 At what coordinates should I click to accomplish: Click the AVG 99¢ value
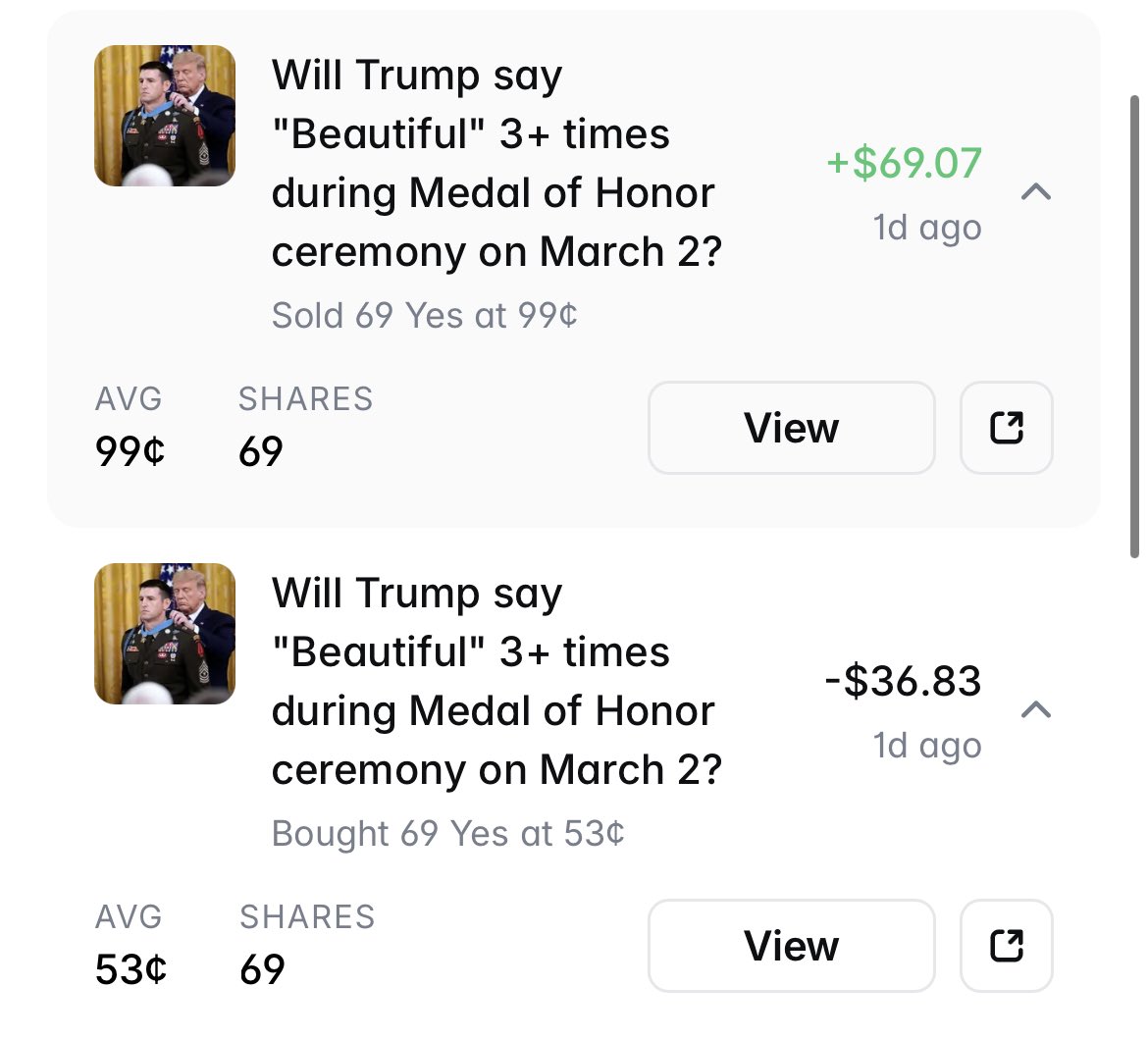click(130, 451)
